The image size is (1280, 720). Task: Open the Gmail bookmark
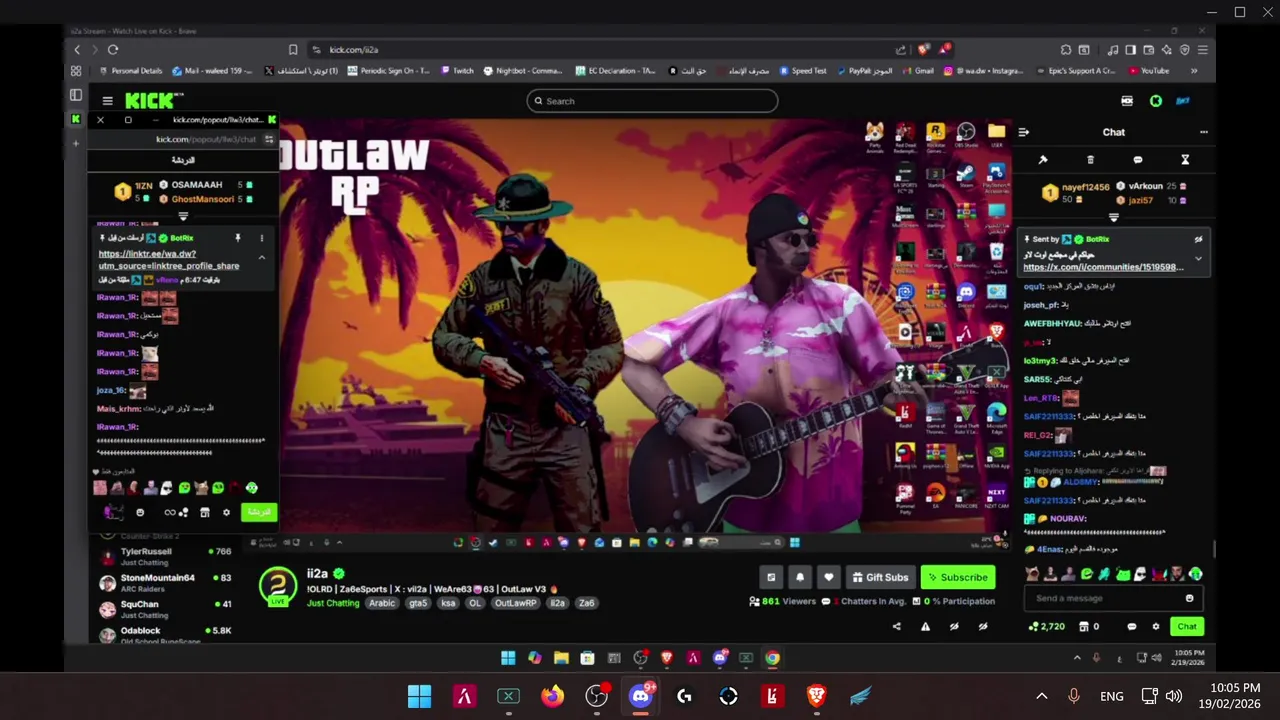coord(917,71)
